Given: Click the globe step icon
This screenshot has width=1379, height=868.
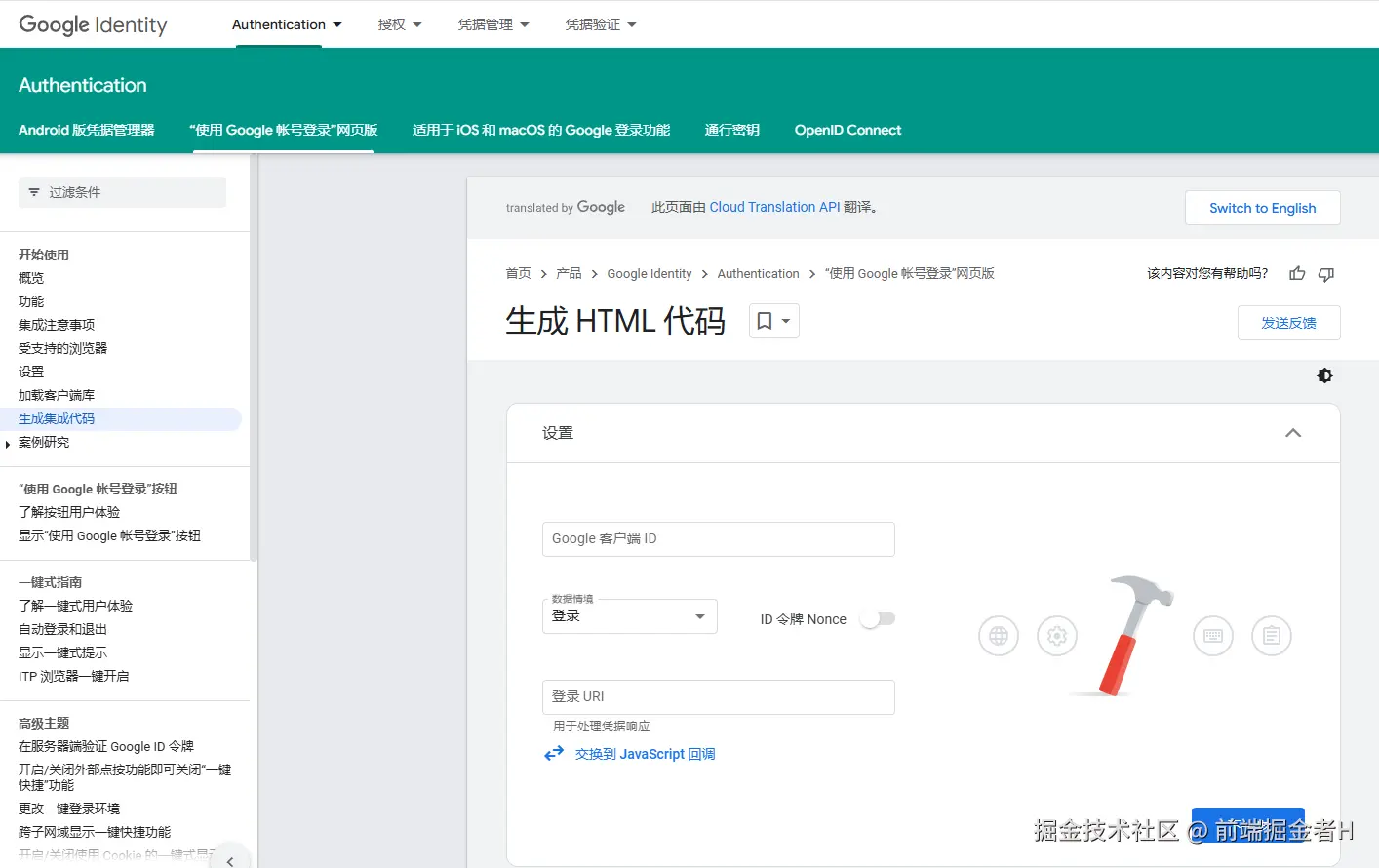Looking at the screenshot, I should point(999,636).
